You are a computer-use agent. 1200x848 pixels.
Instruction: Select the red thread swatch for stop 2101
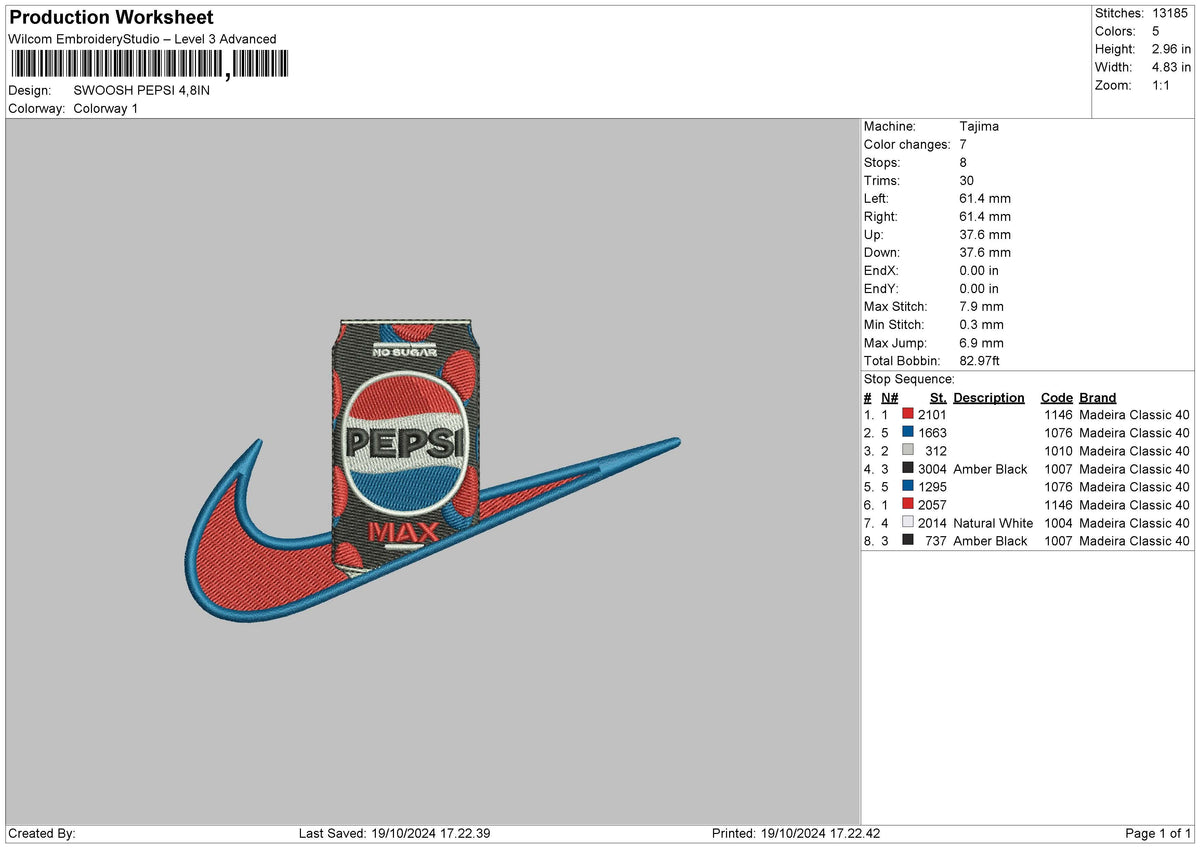[x=906, y=415]
